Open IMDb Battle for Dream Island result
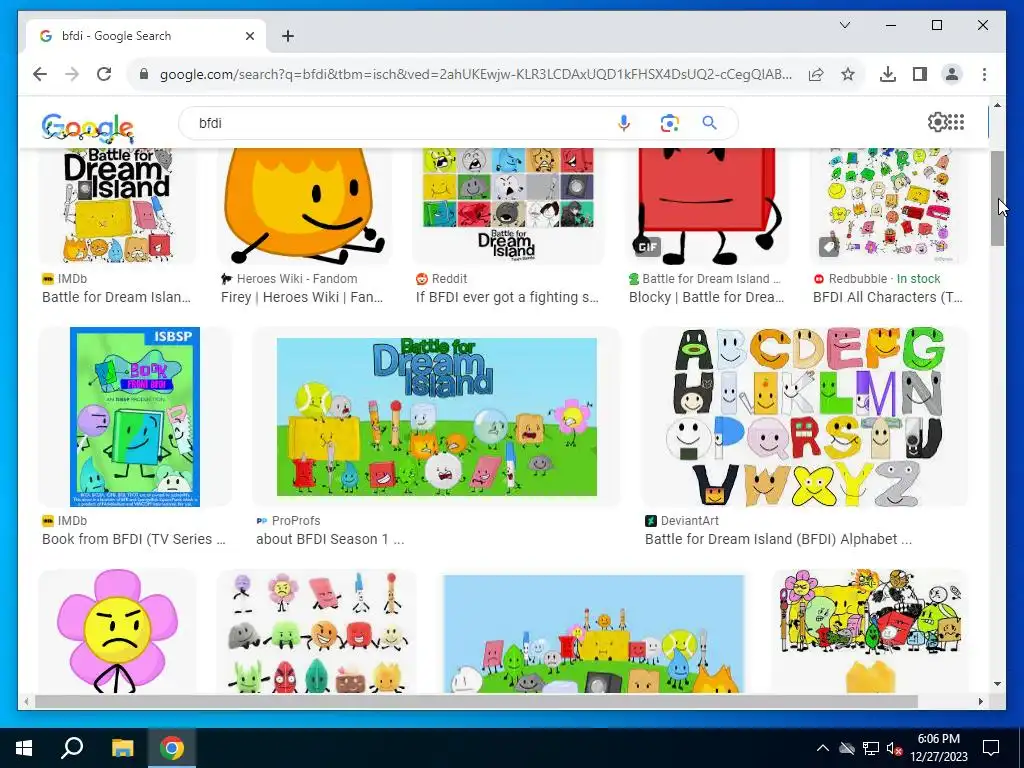Screen dimensions: 1024x768 tap(116, 297)
